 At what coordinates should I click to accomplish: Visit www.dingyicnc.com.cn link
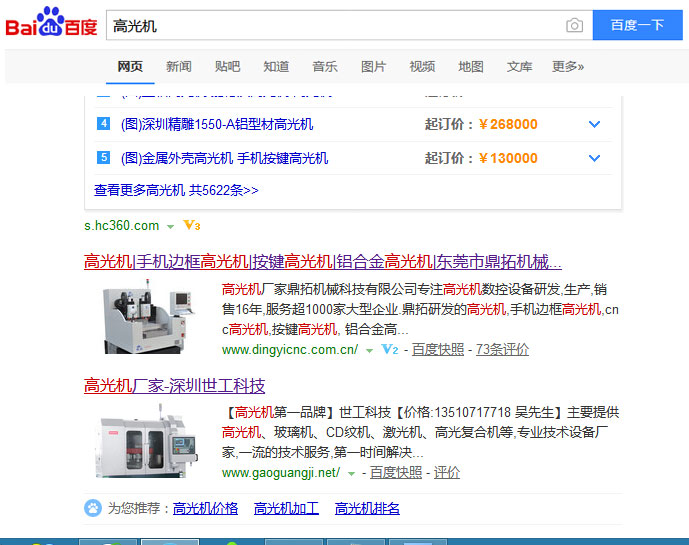(x=290, y=350)
